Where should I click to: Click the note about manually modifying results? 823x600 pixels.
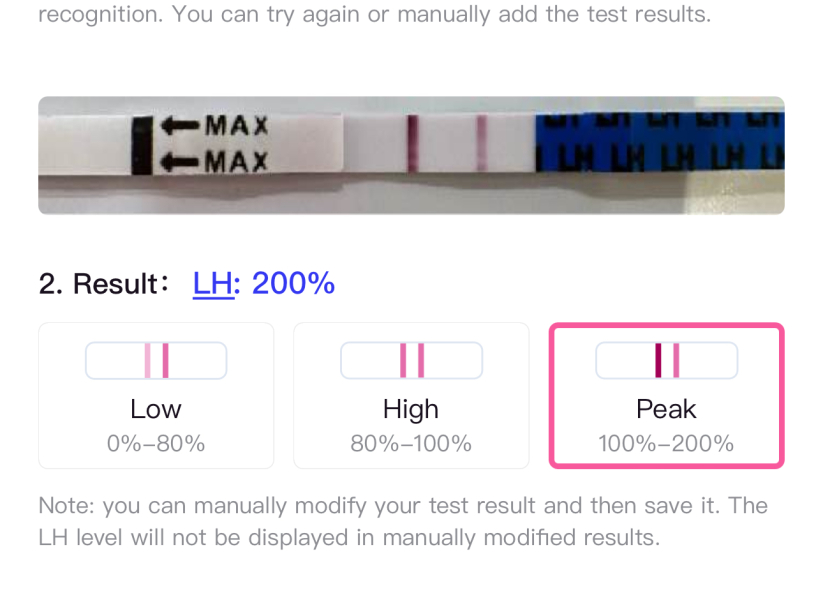coord(402,521)
